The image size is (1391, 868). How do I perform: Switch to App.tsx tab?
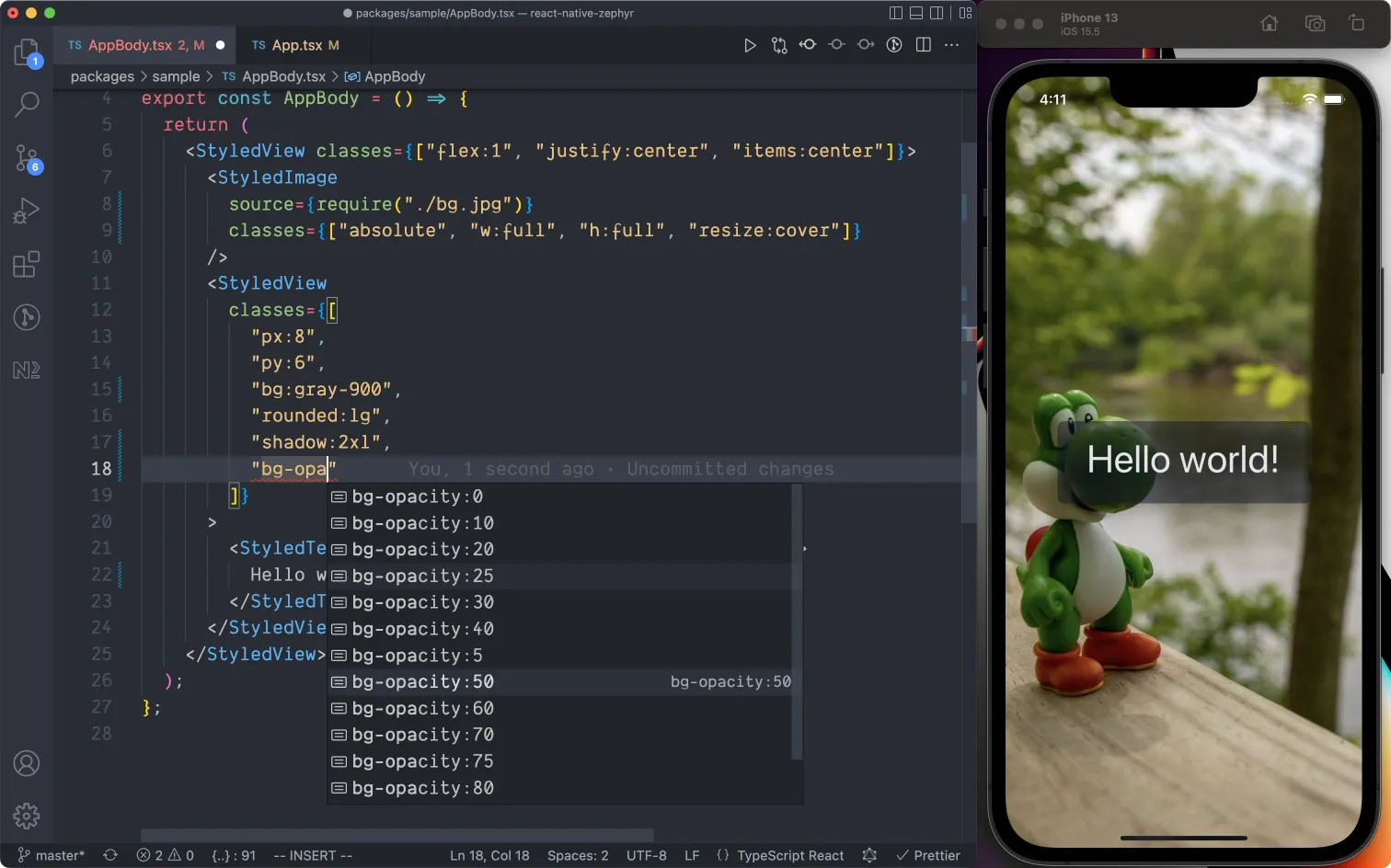[x=295, y=45]
